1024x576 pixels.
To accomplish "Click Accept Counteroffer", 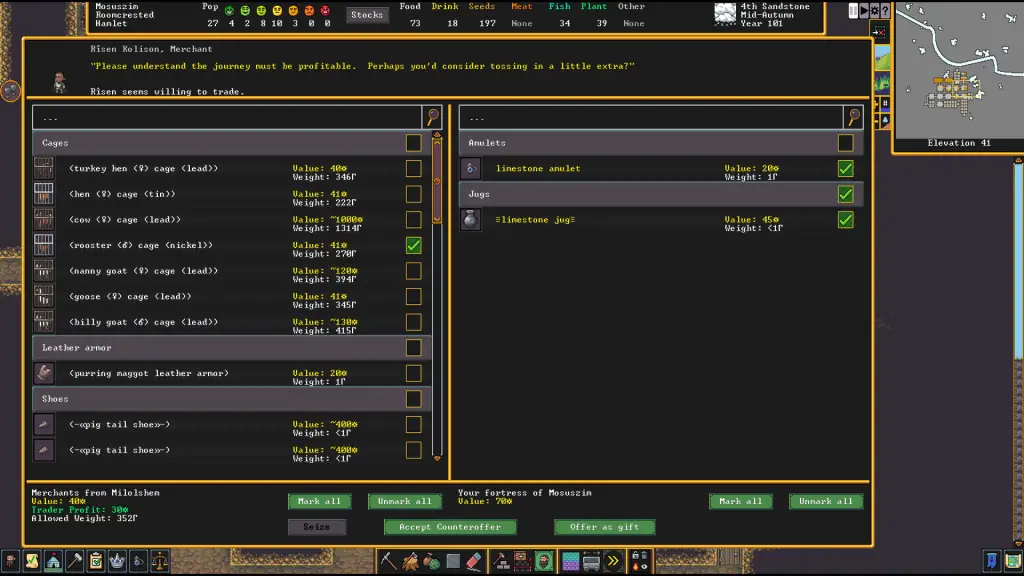I will pos(450,526).
